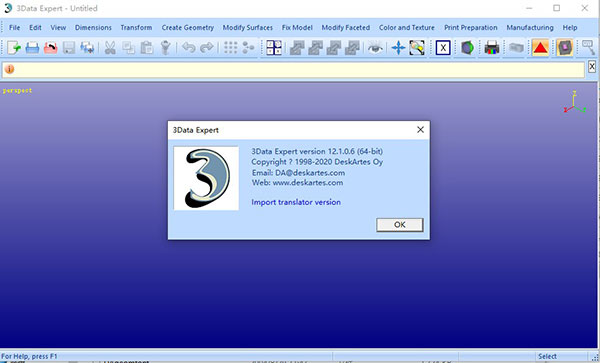Click the greyed-out floppy disk save icon
This screenshot has height=363, width=600.
(69, 48)
